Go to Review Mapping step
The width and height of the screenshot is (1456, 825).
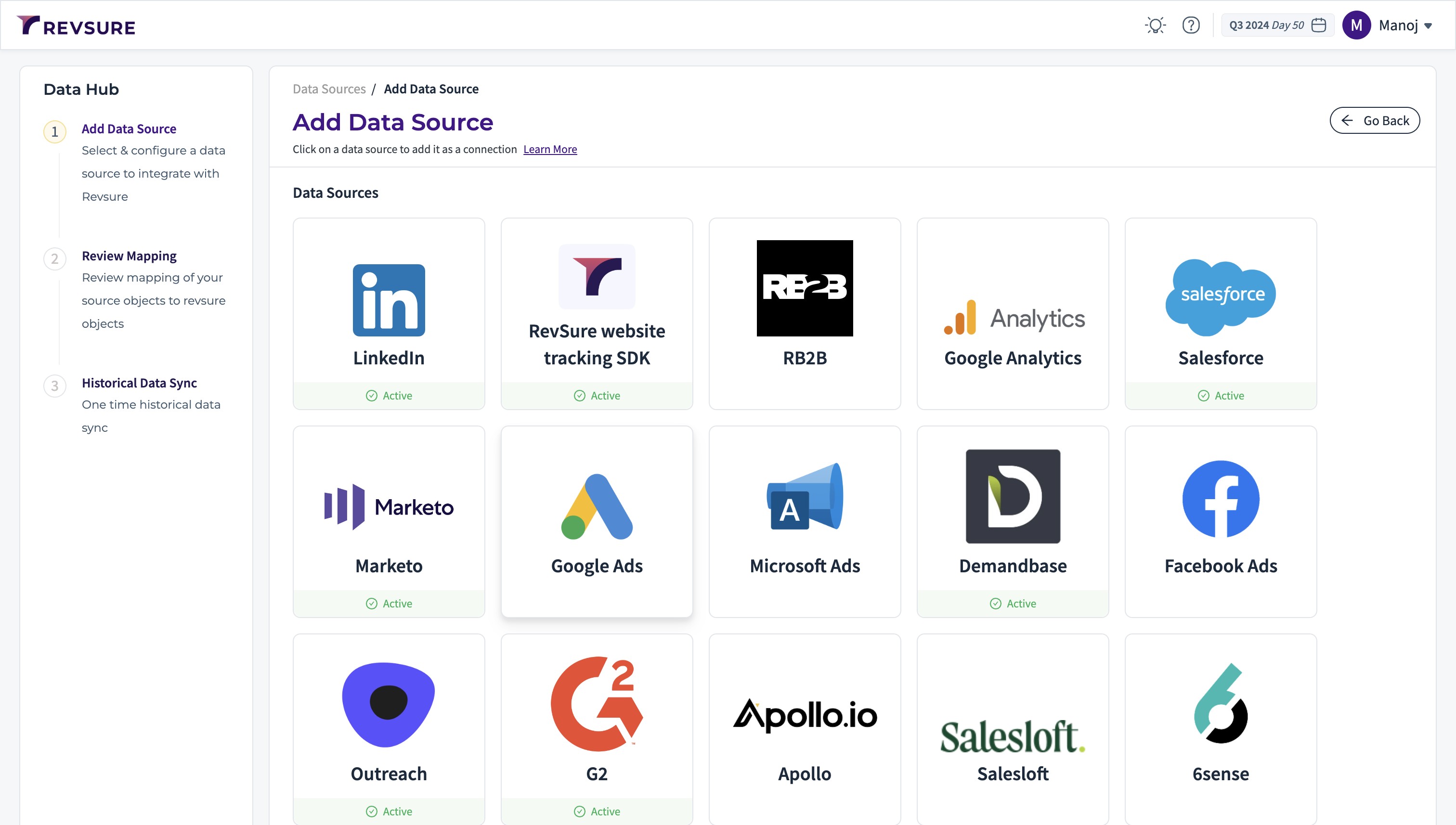pos(129,256)
